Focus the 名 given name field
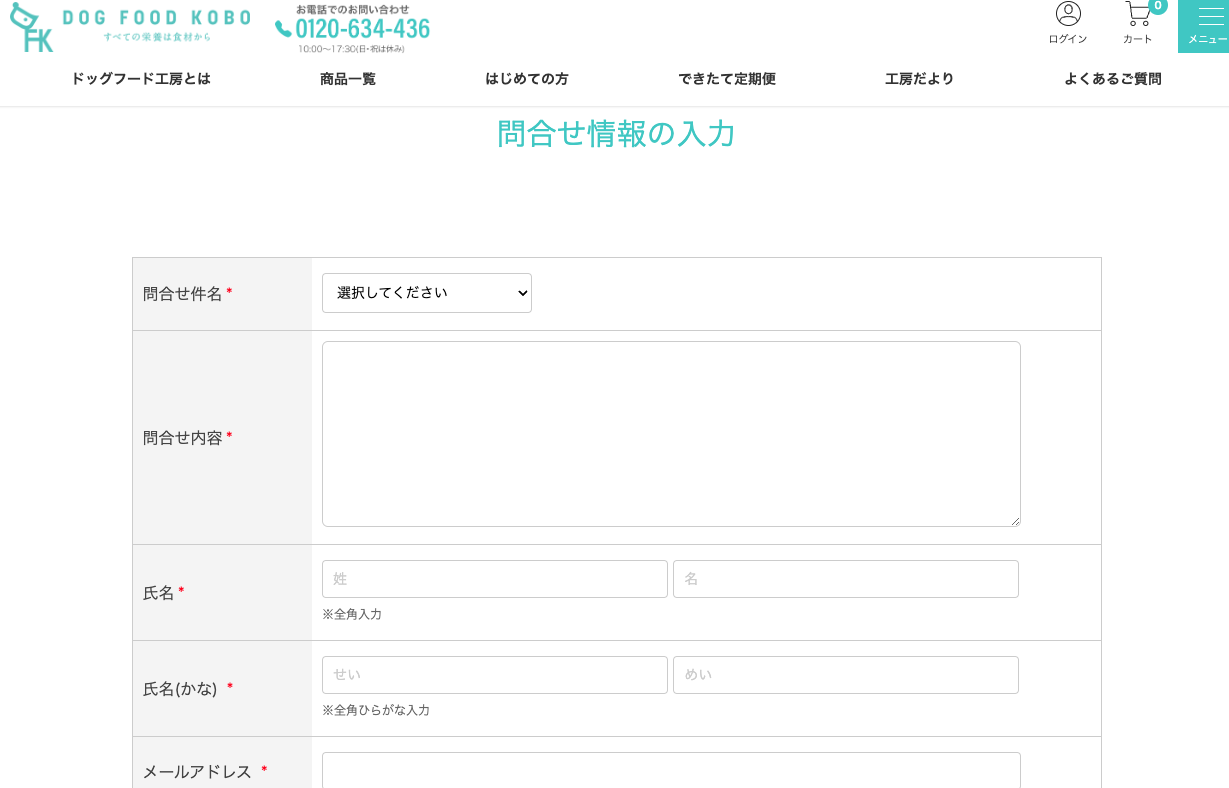The image size is (1229, 788). [845, 579]
